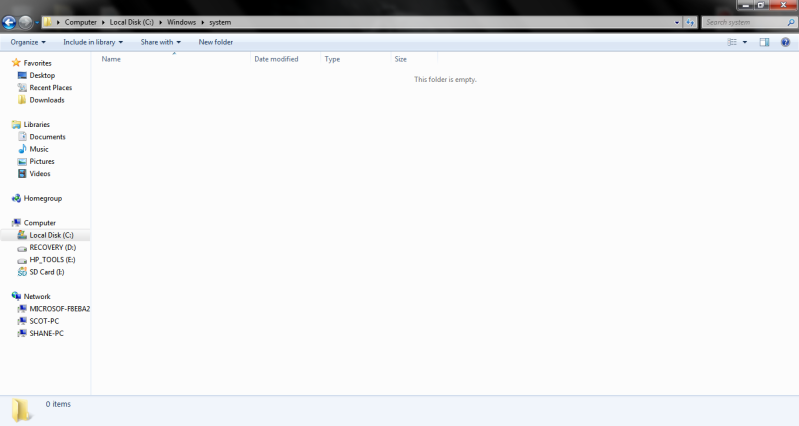Screen dimensions: 799x426
Task: Refresh the system folder view
Action: pos(690,22)
